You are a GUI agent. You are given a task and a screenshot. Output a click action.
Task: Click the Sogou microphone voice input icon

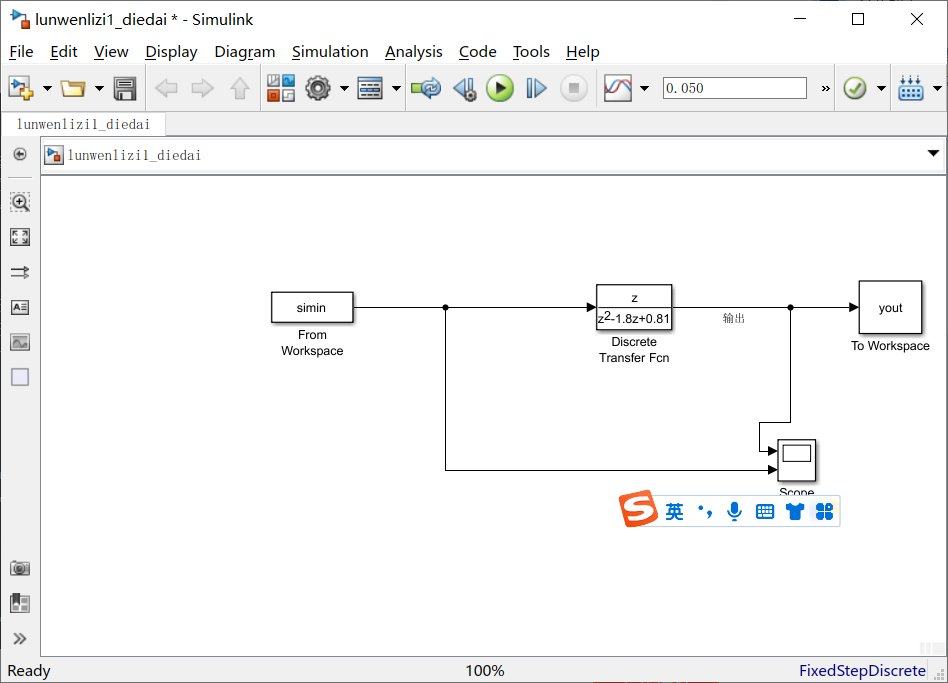(735, 512)
